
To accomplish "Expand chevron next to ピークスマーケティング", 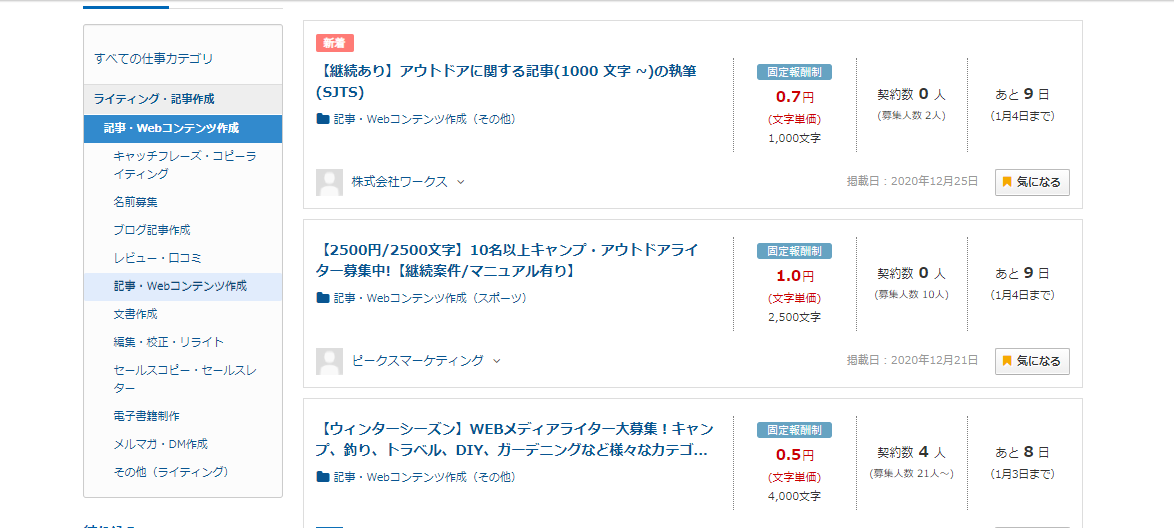I will tap(496, 361).
